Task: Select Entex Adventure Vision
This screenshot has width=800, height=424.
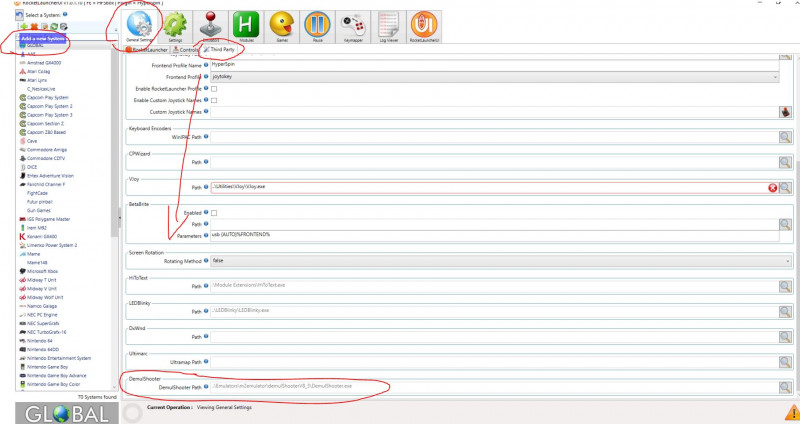Action: pyautogui.click(x=50, y=176)
